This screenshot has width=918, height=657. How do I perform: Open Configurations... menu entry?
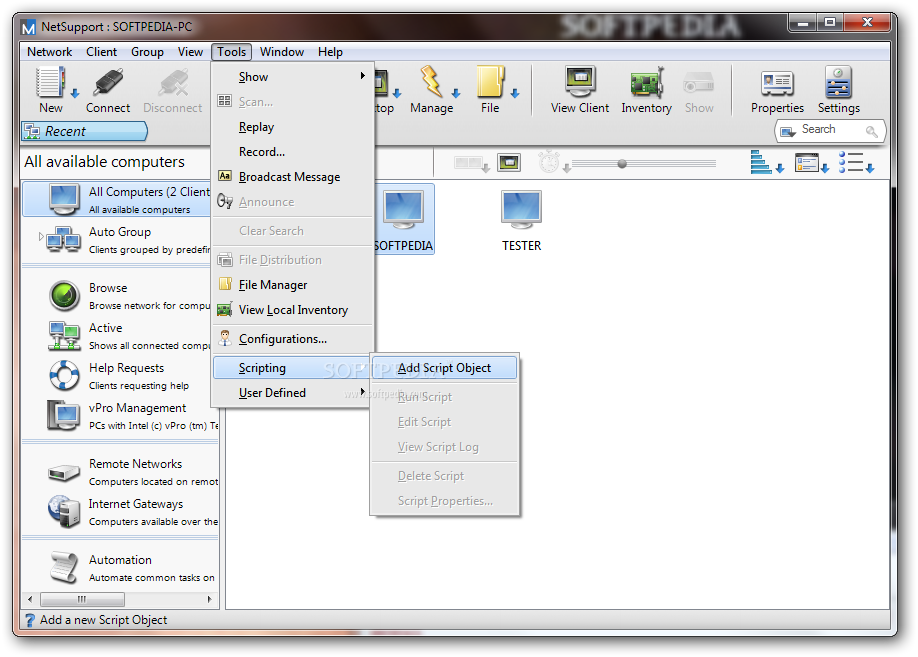[293, 339]
